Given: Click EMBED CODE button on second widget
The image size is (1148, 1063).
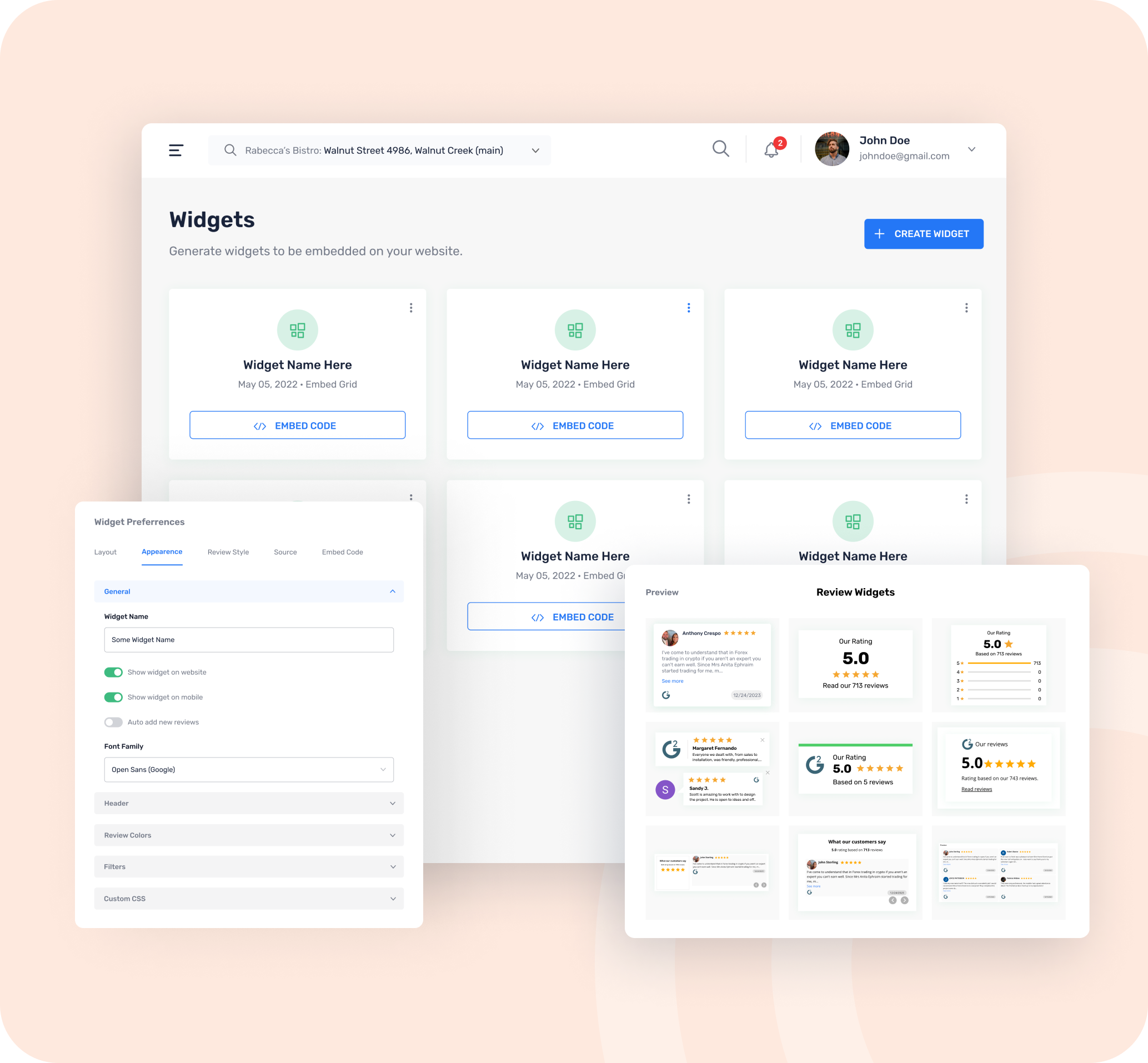Looking at the screenshot, I should pos(574,425).
